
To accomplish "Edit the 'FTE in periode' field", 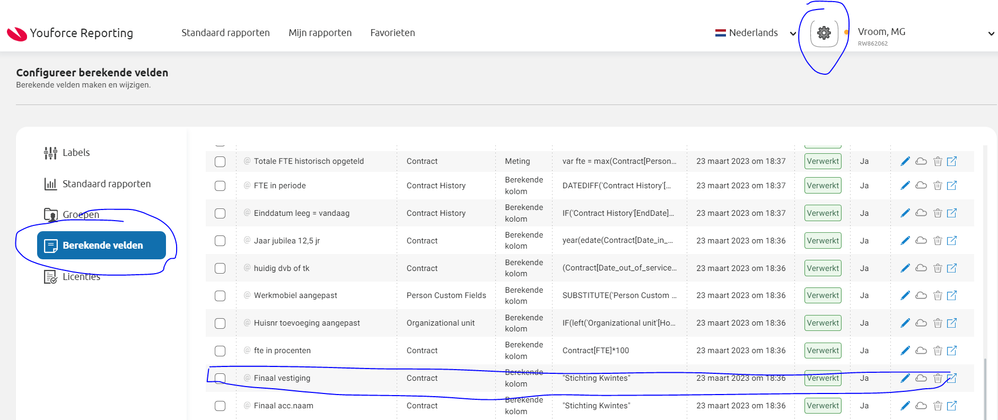I will coord(906,186).
